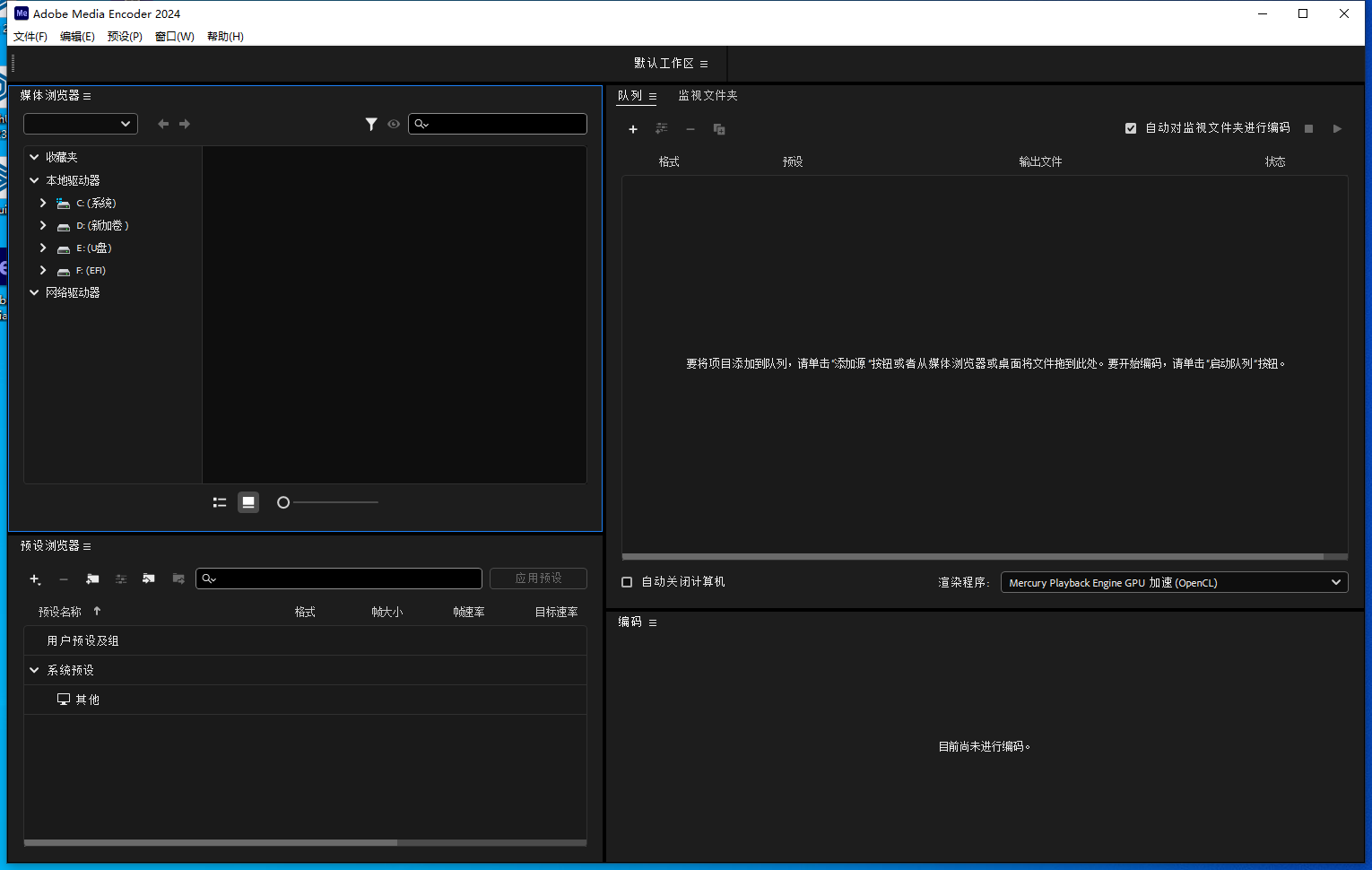
Task: Select the 队列 tab
Action: pos(630,96)
